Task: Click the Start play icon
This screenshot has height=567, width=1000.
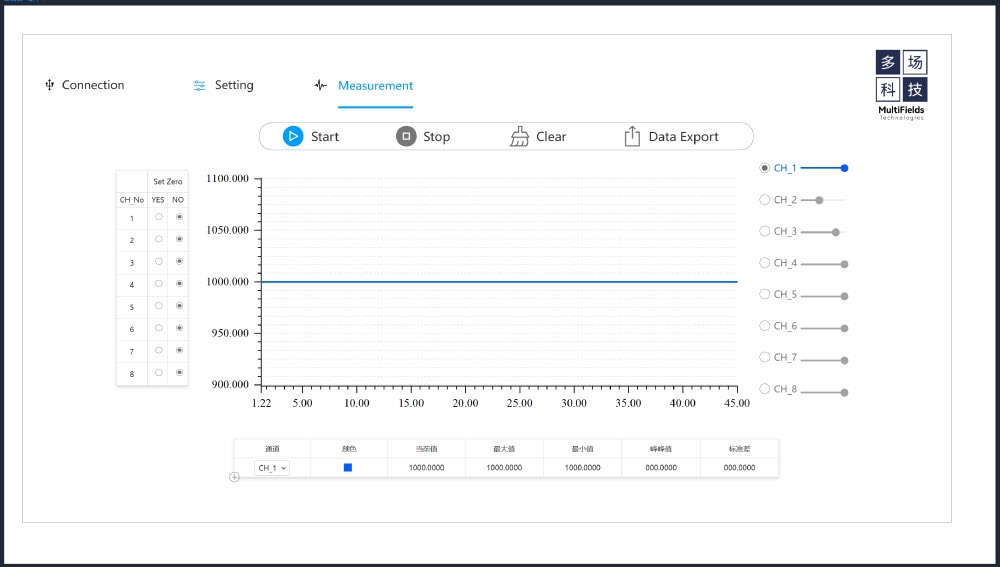Action: tap(292, 137)
